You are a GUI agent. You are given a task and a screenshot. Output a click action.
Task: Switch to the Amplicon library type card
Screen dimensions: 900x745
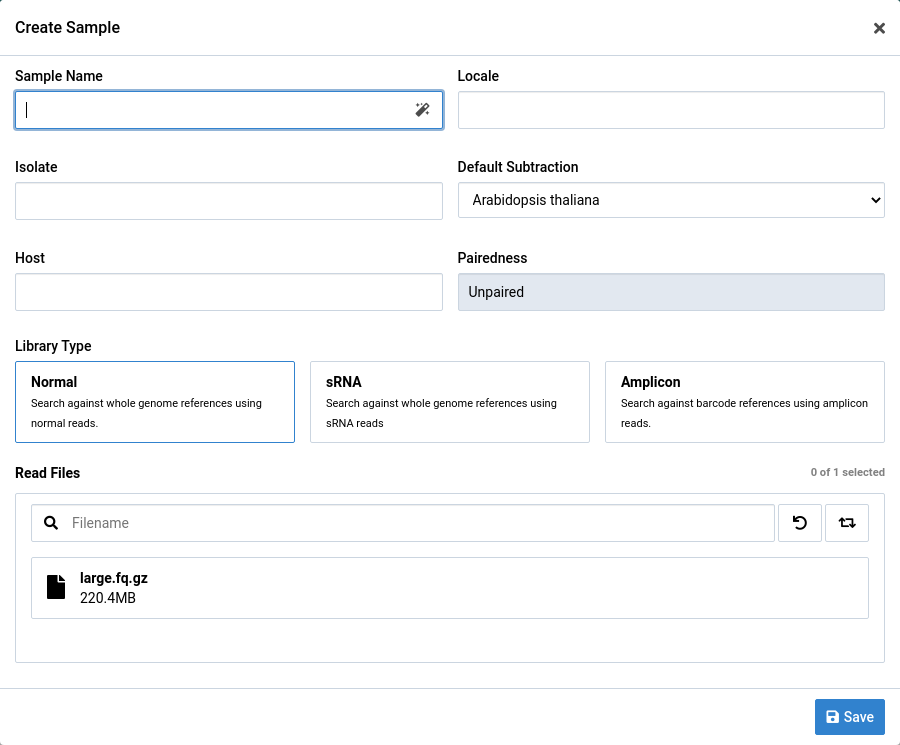(744, 401)
